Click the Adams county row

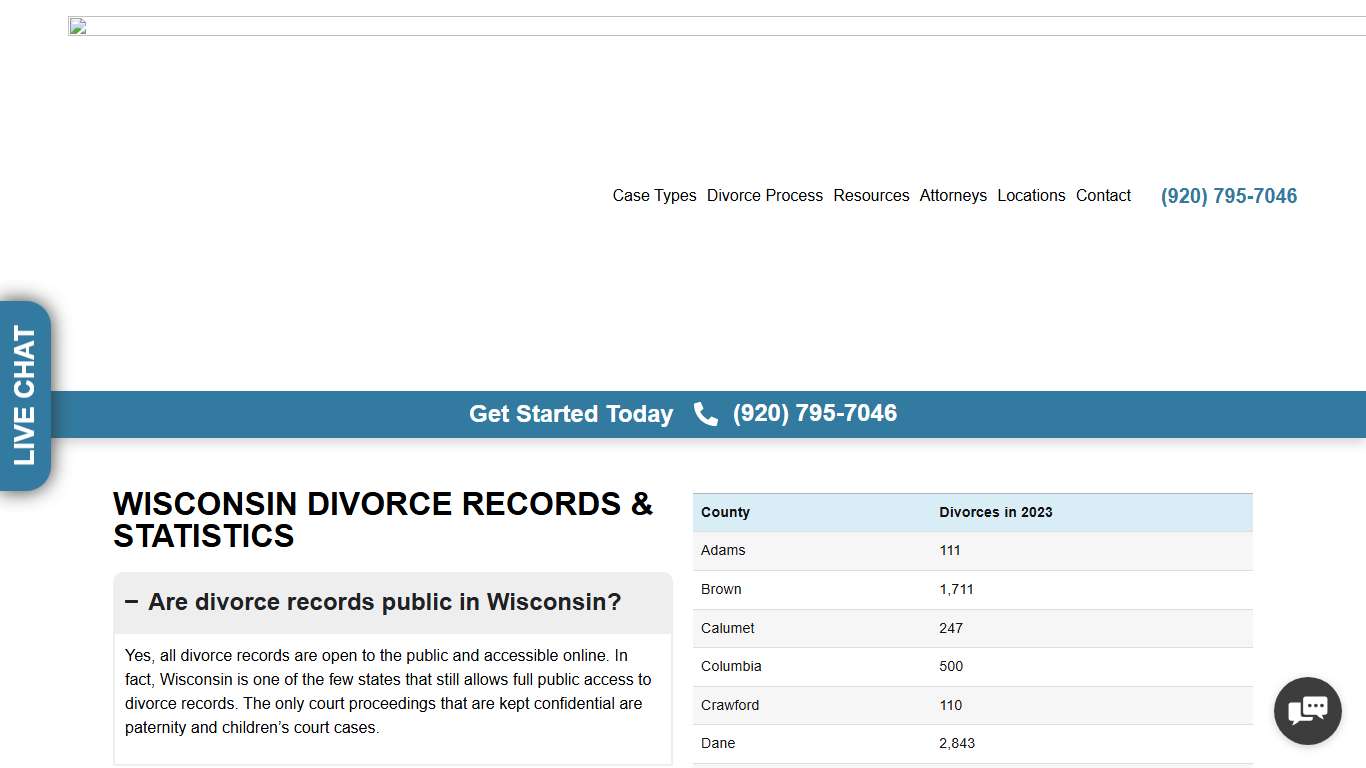pos(723,550)
